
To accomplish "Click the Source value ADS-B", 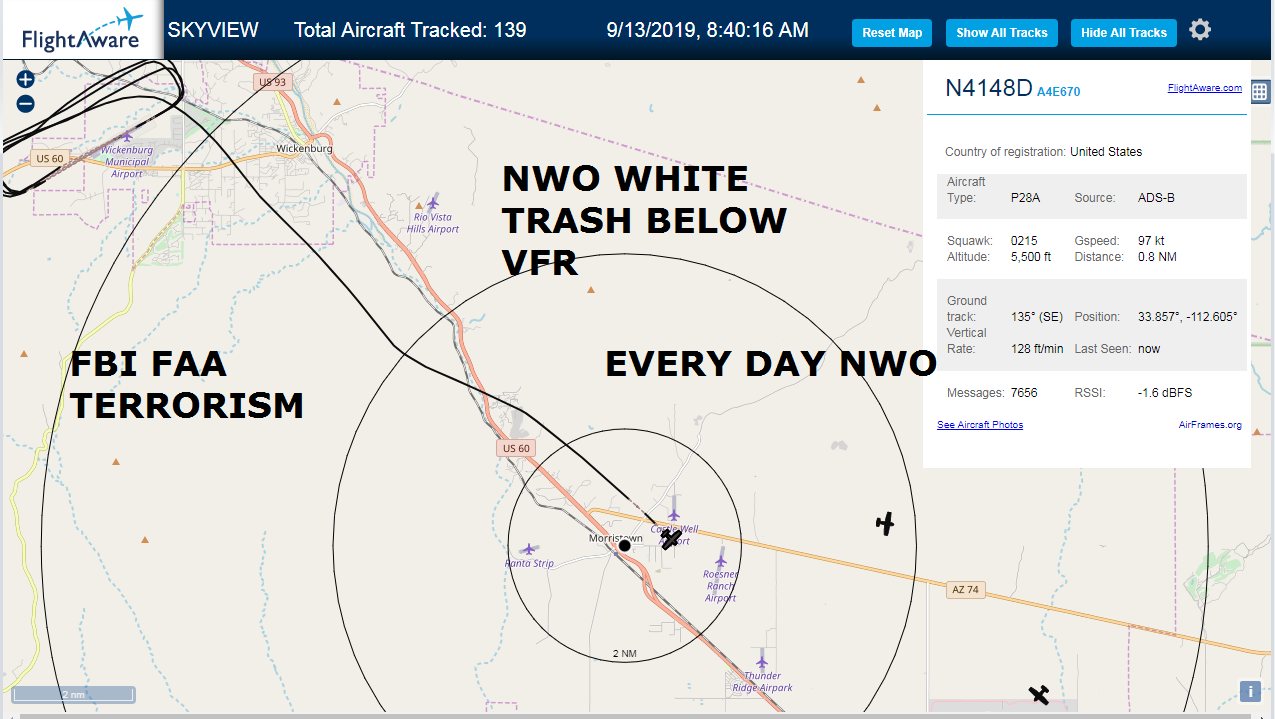I will click(x=1156, y=198).
